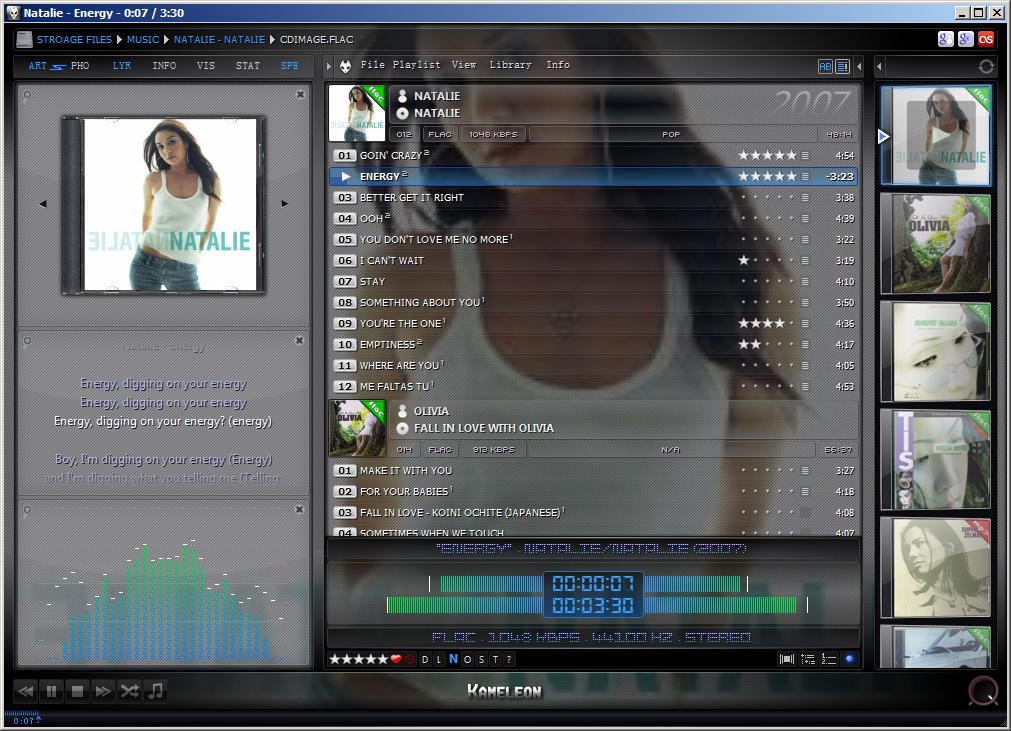Viewport: 1011px width, 731px height.
Task: Close the lyrics panel
Action: pyautogui.click(x=300, y=340)
